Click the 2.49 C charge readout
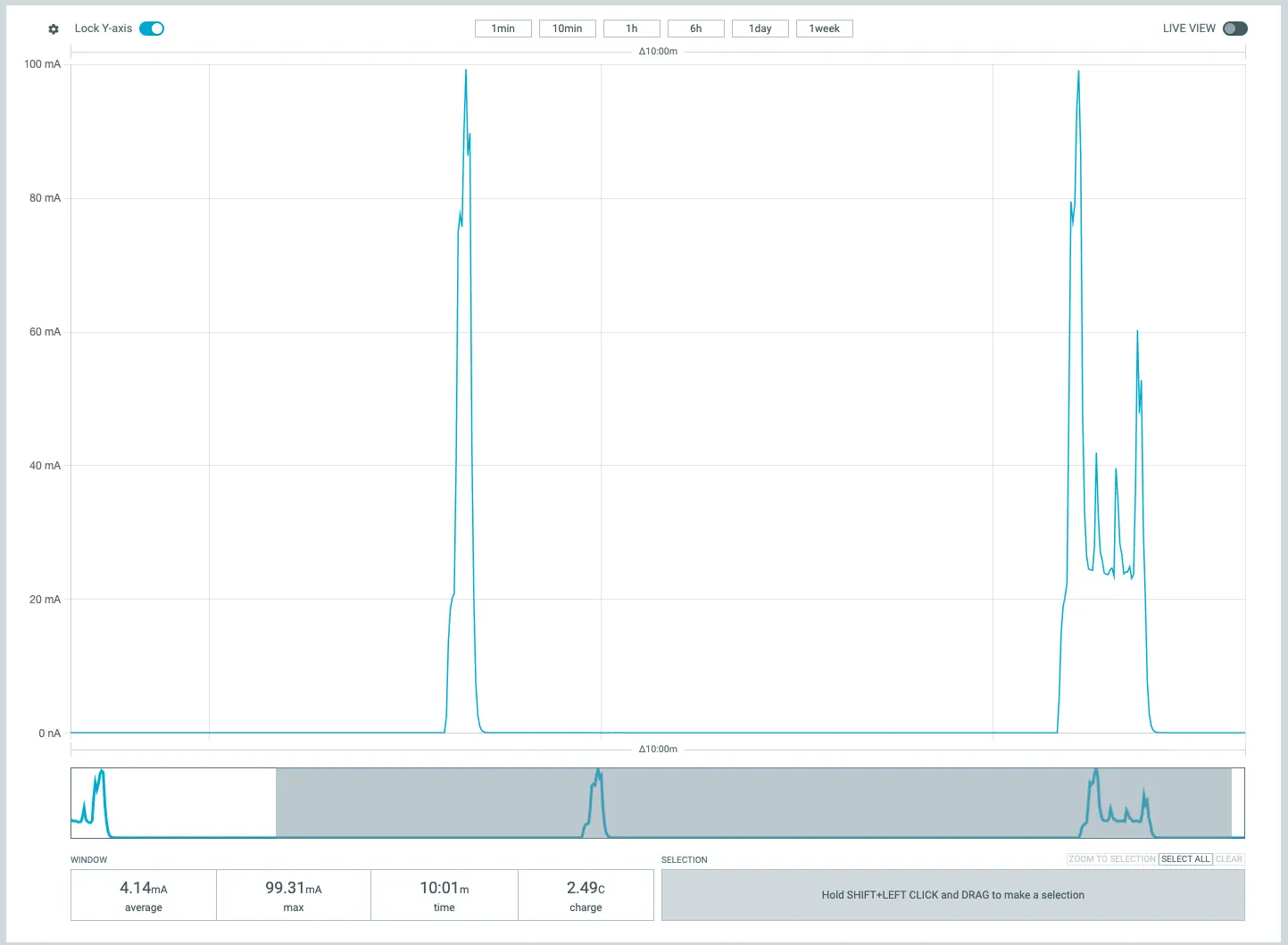This screenshot has width=1288, height=945. [x=586, y=895]
